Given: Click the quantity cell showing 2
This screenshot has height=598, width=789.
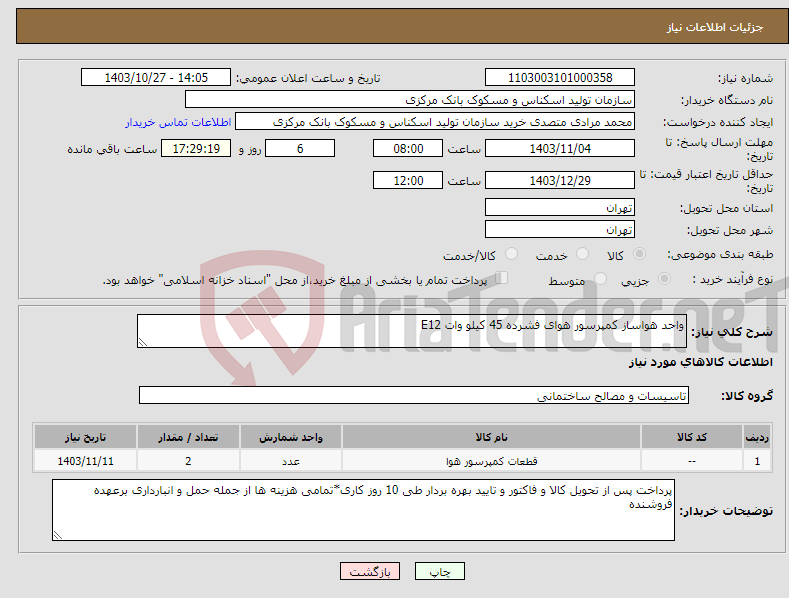Looking at the screenshot, I should tap(188, 461).
